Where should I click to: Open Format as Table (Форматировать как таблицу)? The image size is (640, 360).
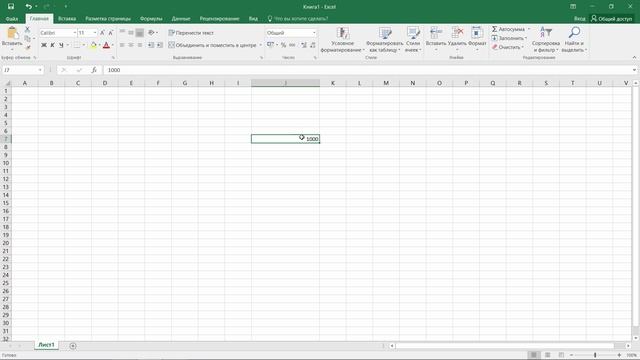coord(384,40)
